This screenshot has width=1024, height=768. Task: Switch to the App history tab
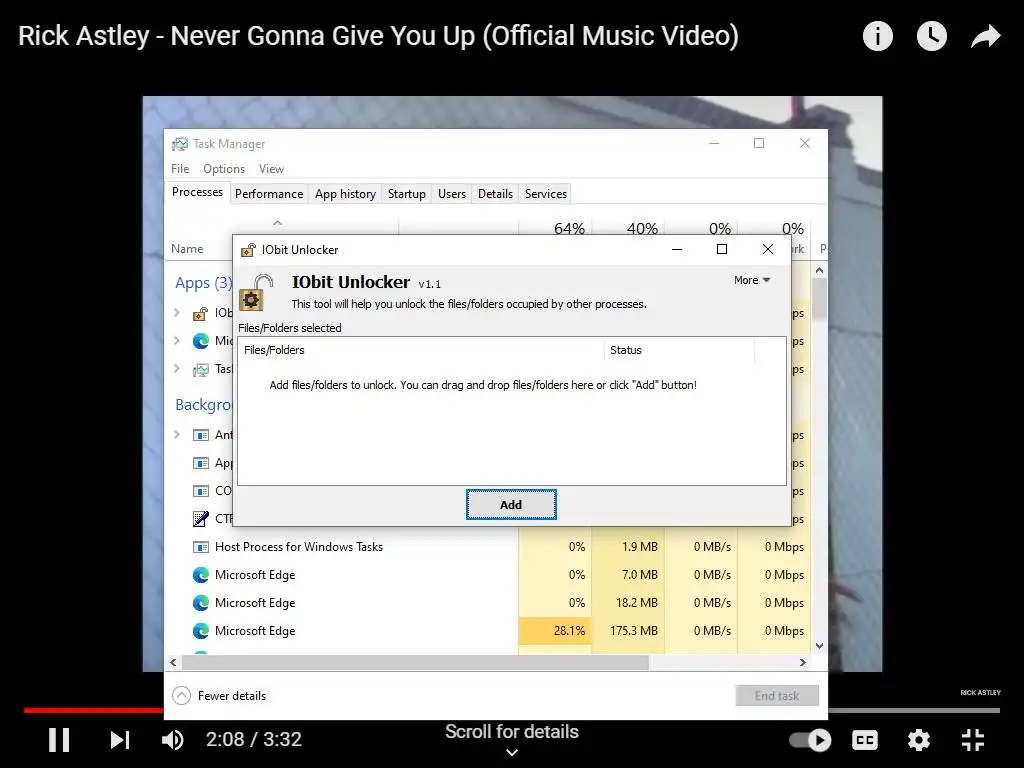pyautogui.click(x=345, y=194)
